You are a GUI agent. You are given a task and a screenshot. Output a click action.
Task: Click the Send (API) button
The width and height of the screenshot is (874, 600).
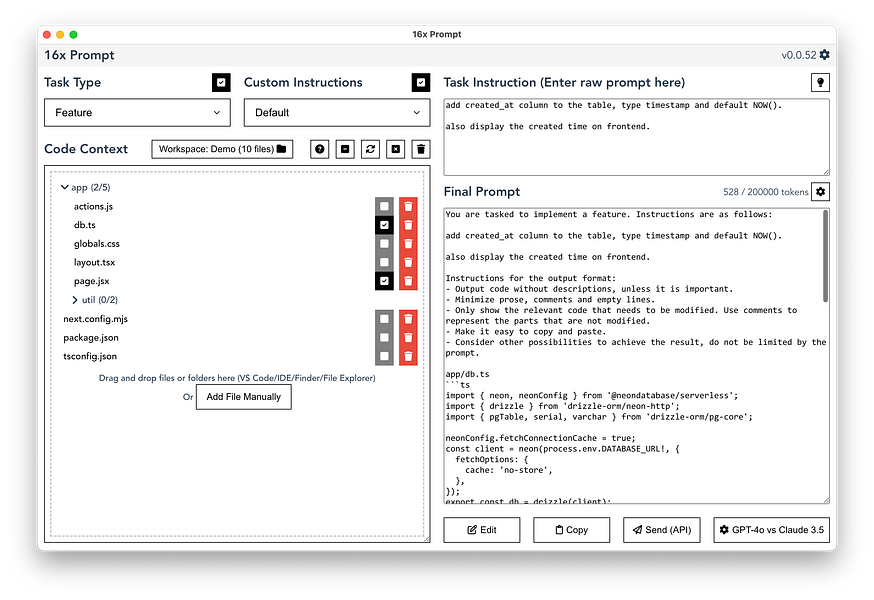[662, 530]
